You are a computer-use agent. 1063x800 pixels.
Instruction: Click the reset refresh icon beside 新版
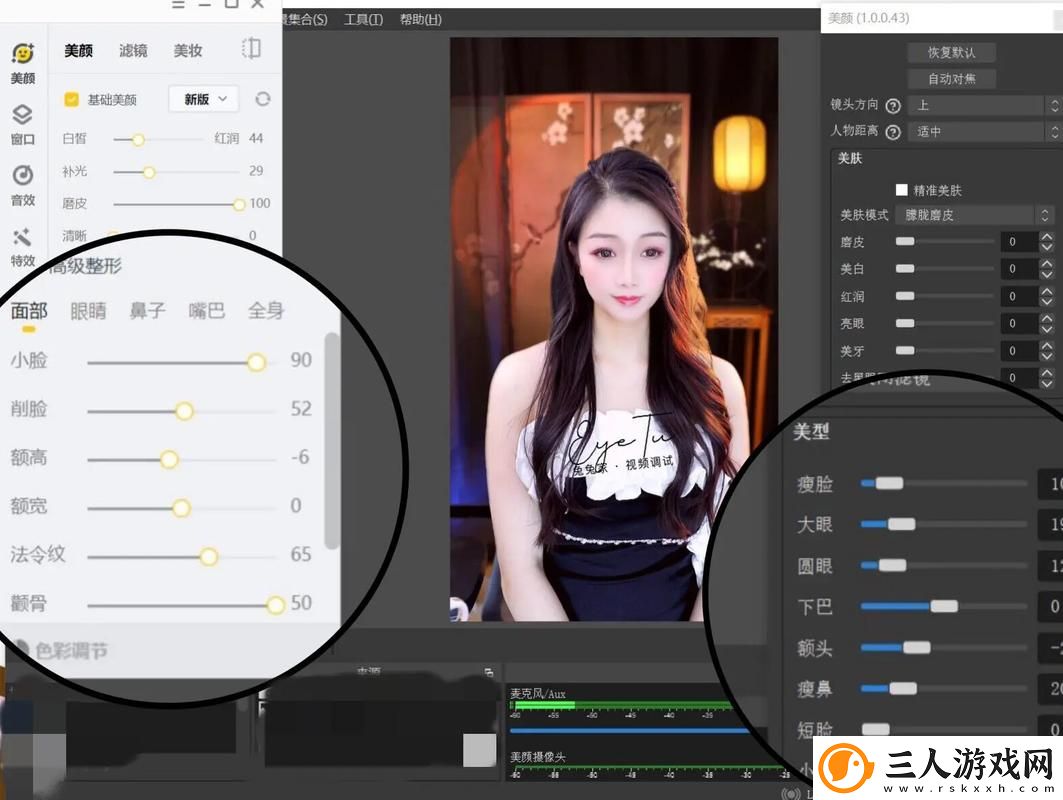tap(262, 100)
